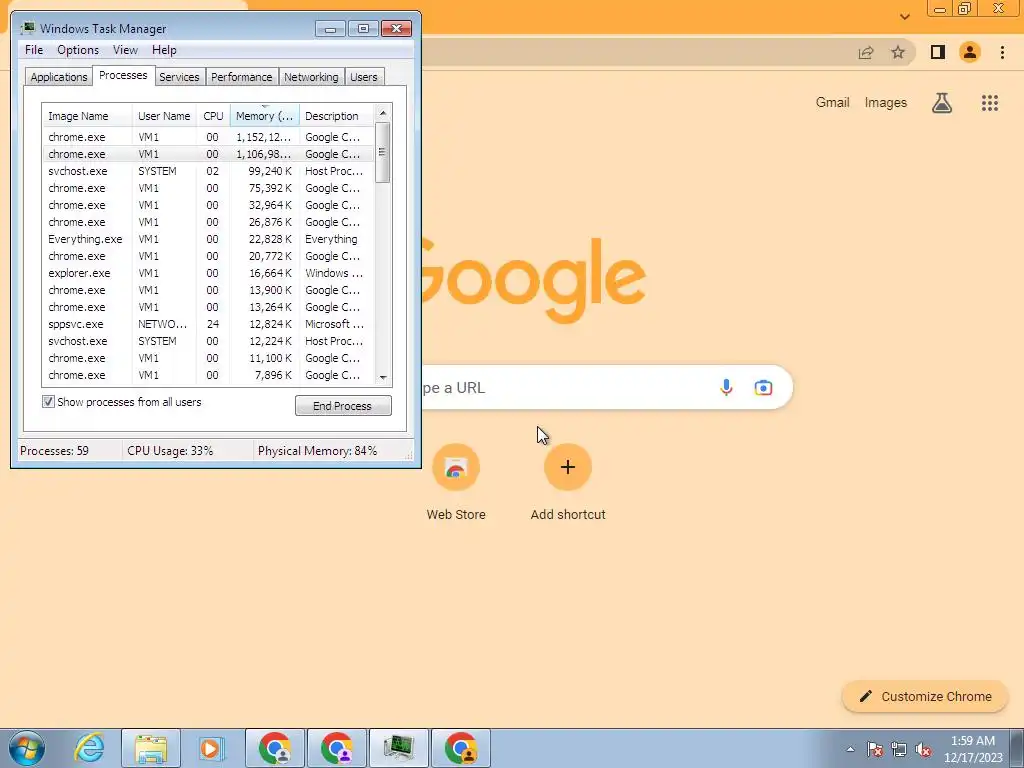The image size is (1024, 768).
Task: Sort by Image Name column header
Action: 87,116
